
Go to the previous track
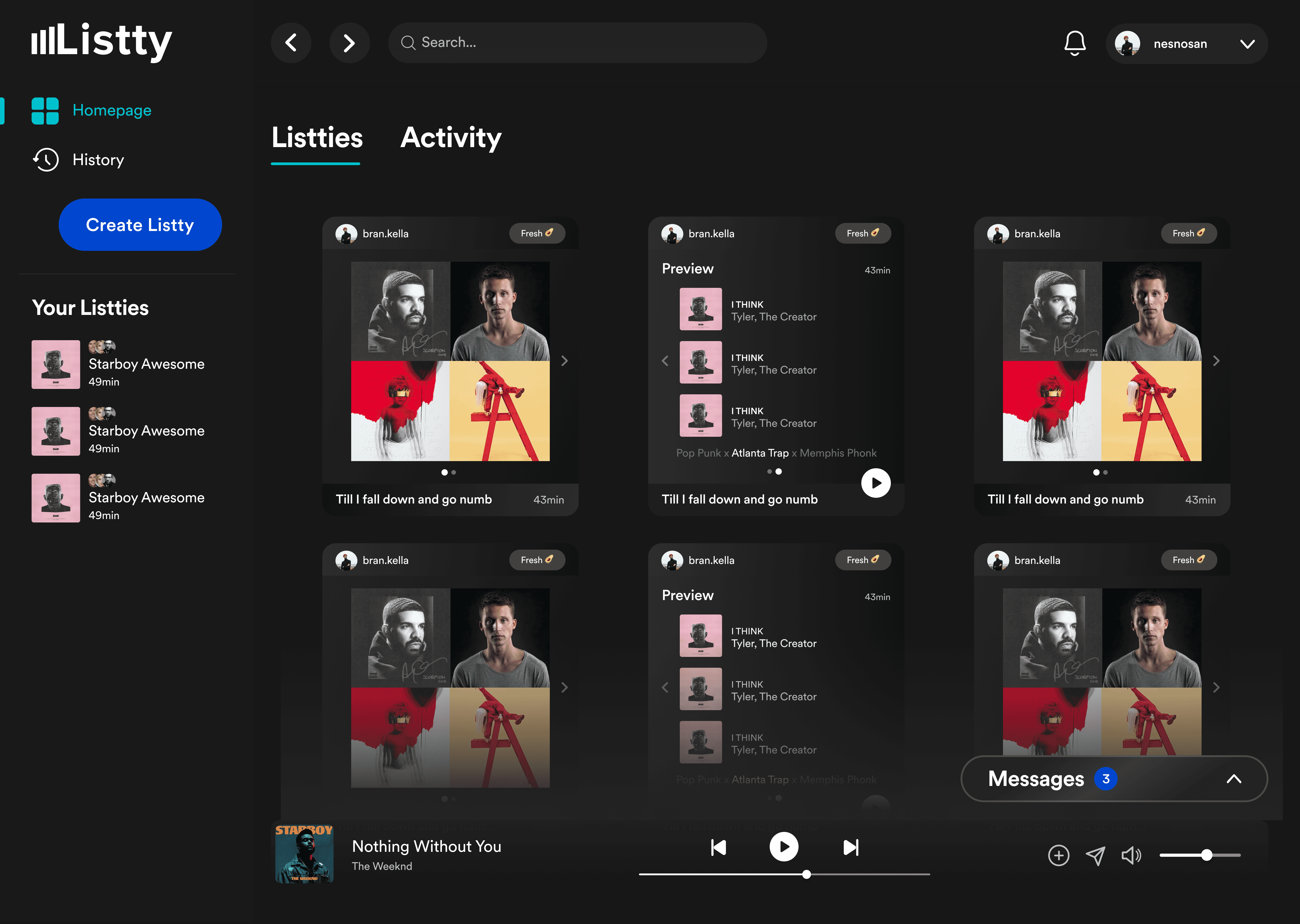pyautogui.click(x=718, y=847)
